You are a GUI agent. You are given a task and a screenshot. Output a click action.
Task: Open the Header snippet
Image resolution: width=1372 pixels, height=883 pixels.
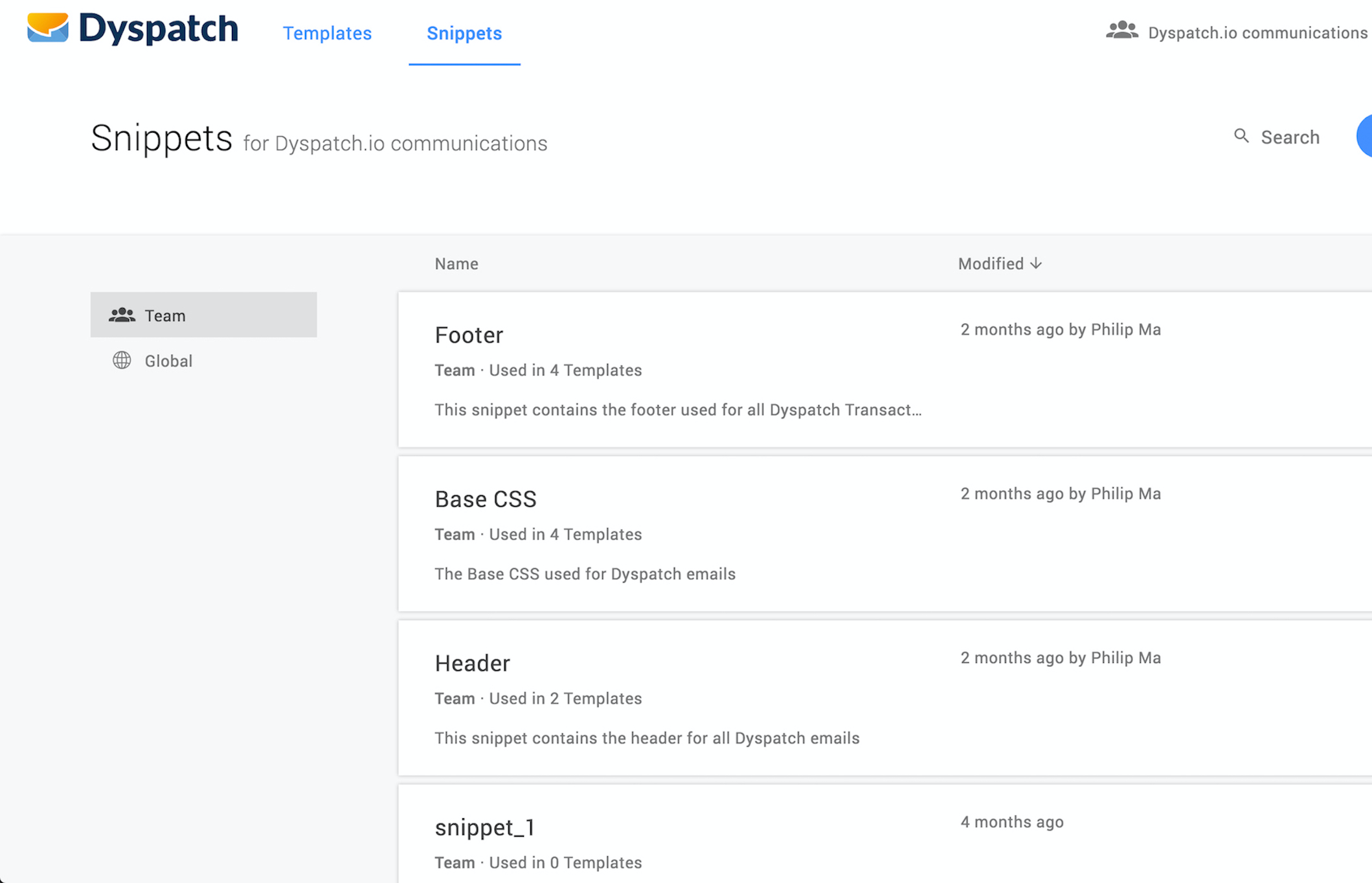[x=472, y=663]
